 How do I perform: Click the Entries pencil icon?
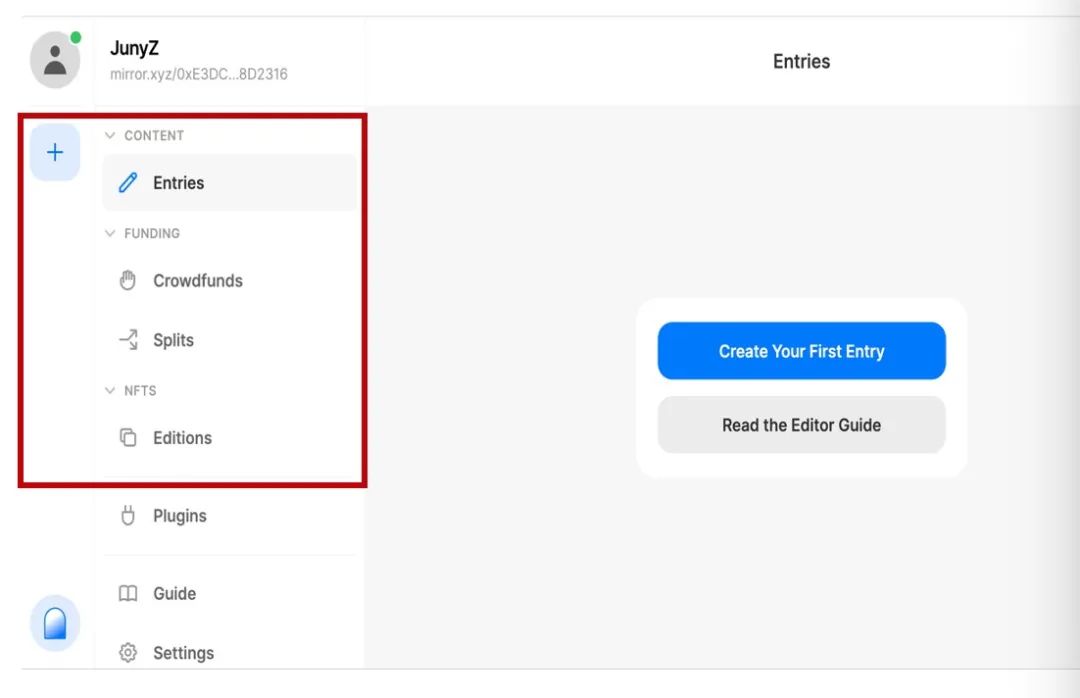(x=128, y=183)
